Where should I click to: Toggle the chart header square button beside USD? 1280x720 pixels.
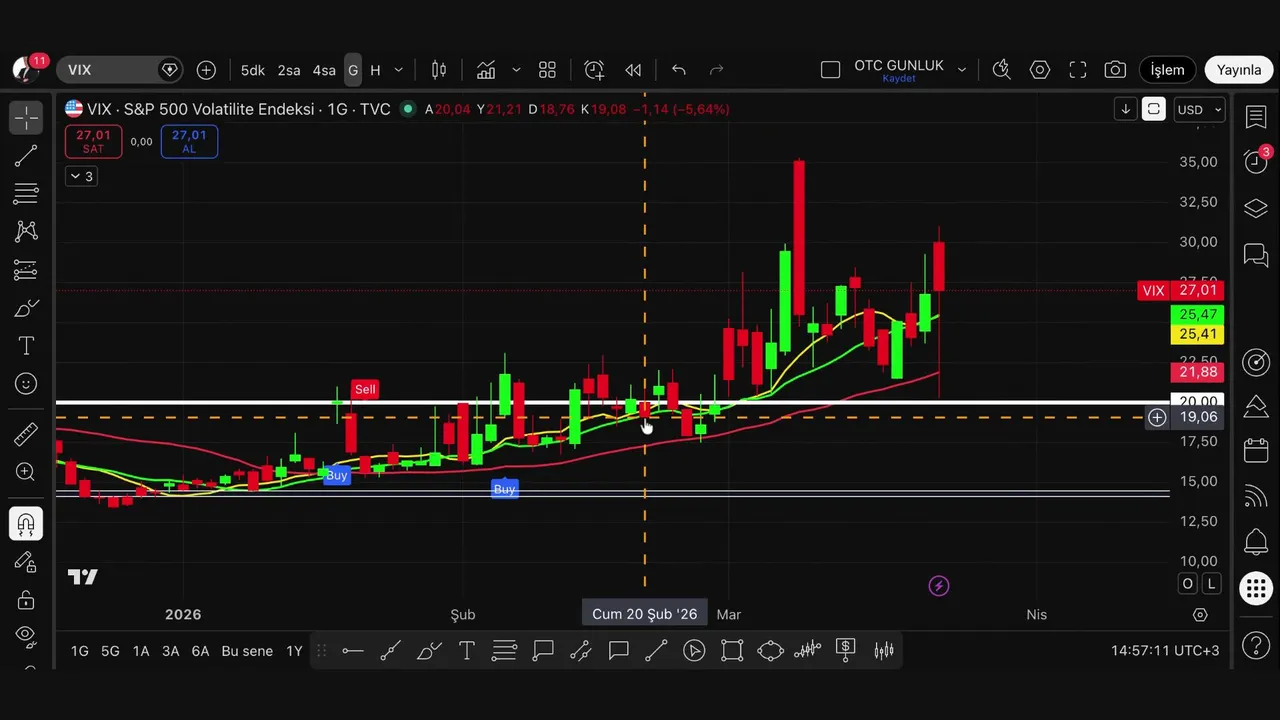1154,109
